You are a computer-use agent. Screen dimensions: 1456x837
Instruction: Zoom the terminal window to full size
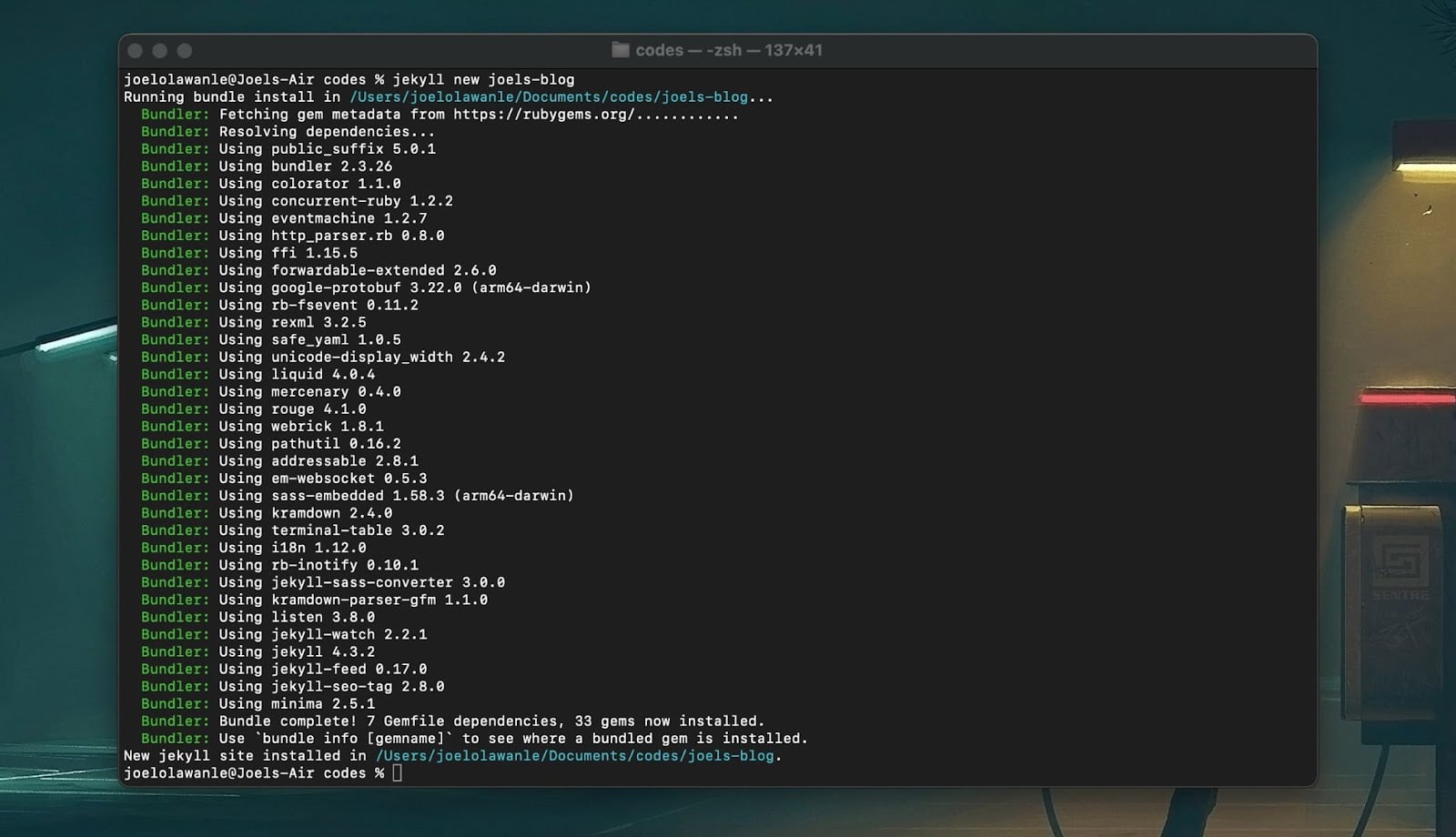(185, 51)
